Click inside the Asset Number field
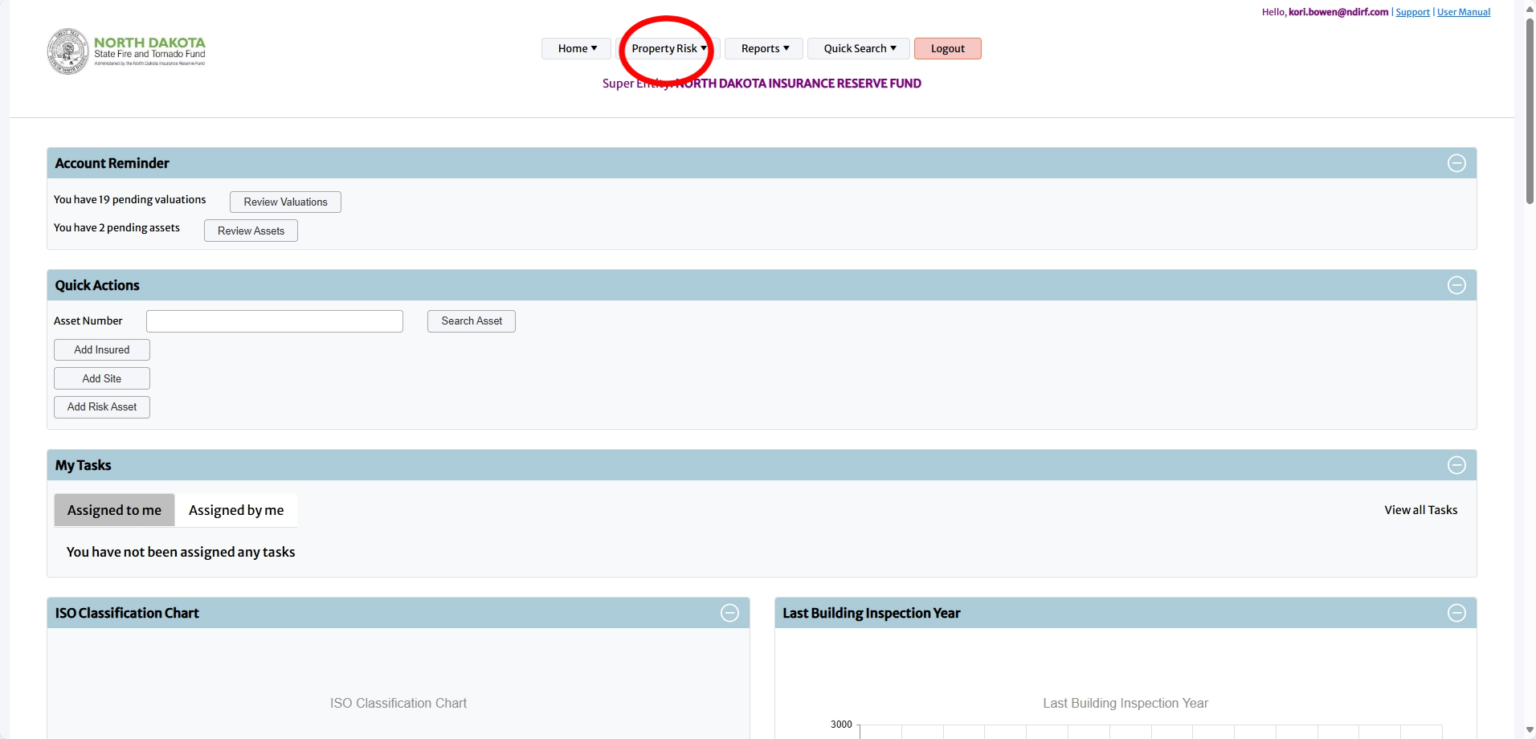 click(x=274, y=320)
